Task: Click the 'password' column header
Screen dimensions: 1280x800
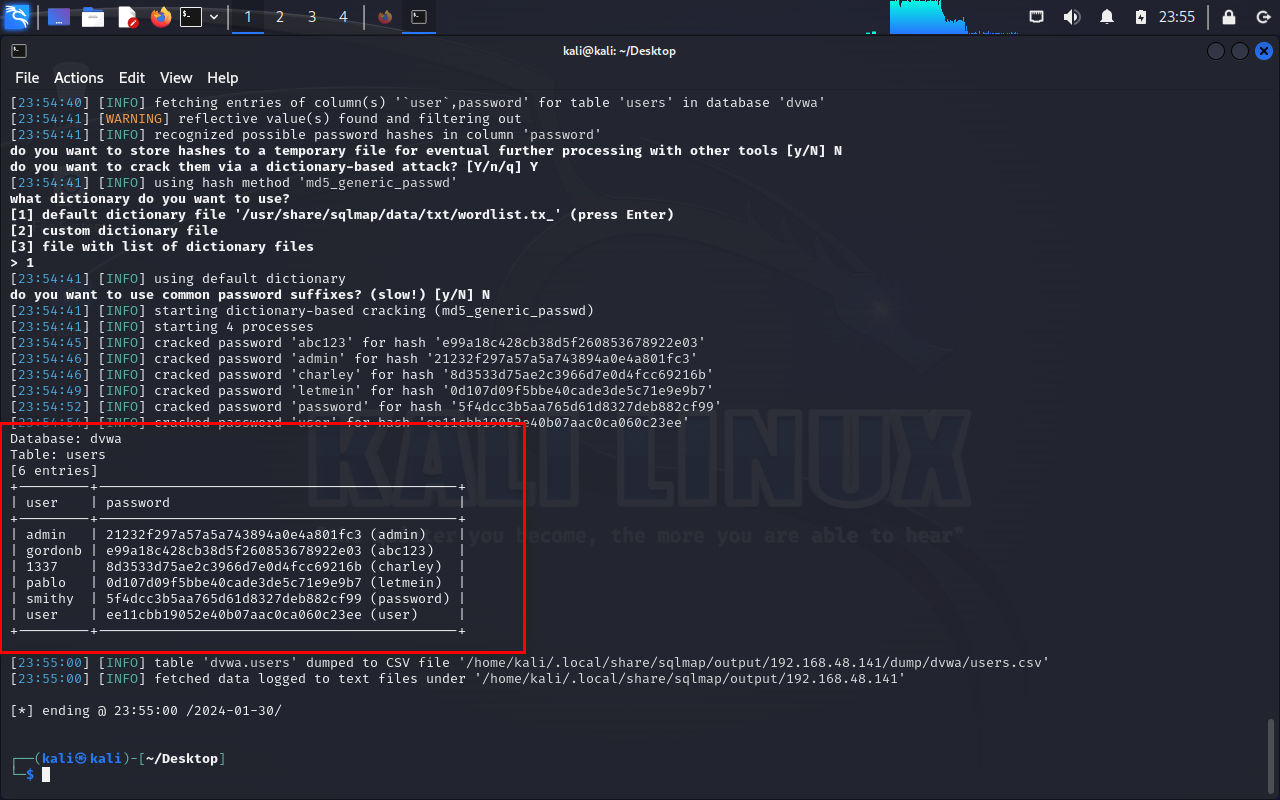Action: (138, 503)
